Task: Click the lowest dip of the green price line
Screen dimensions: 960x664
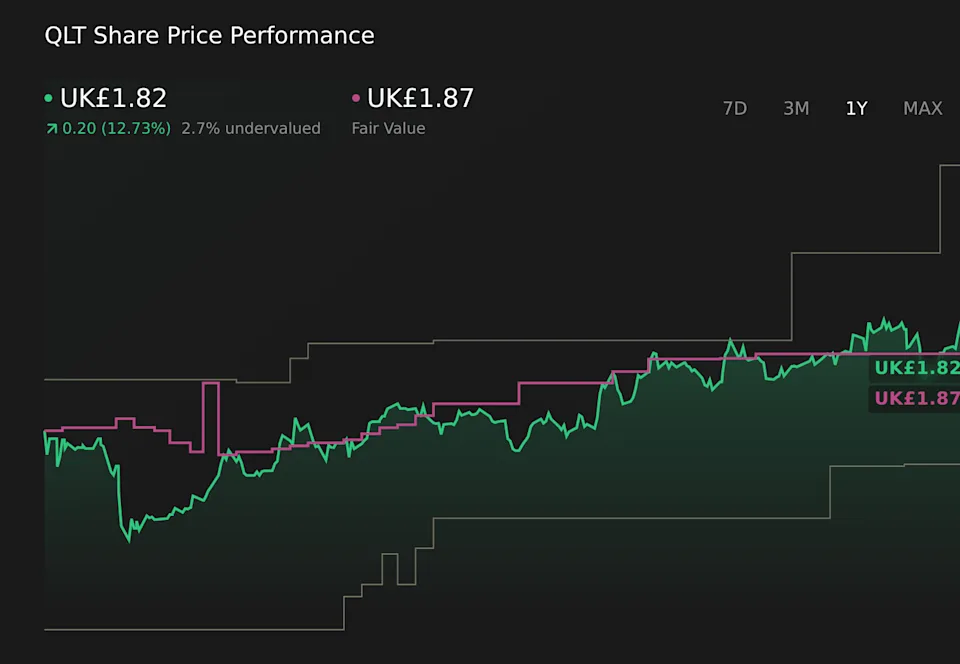Action: (x=129, y=540)
